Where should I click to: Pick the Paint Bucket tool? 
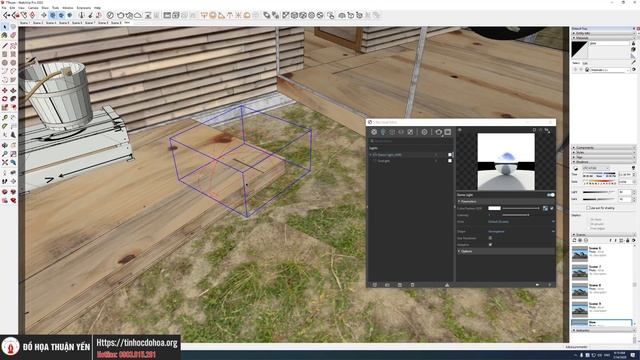point(4,36)
